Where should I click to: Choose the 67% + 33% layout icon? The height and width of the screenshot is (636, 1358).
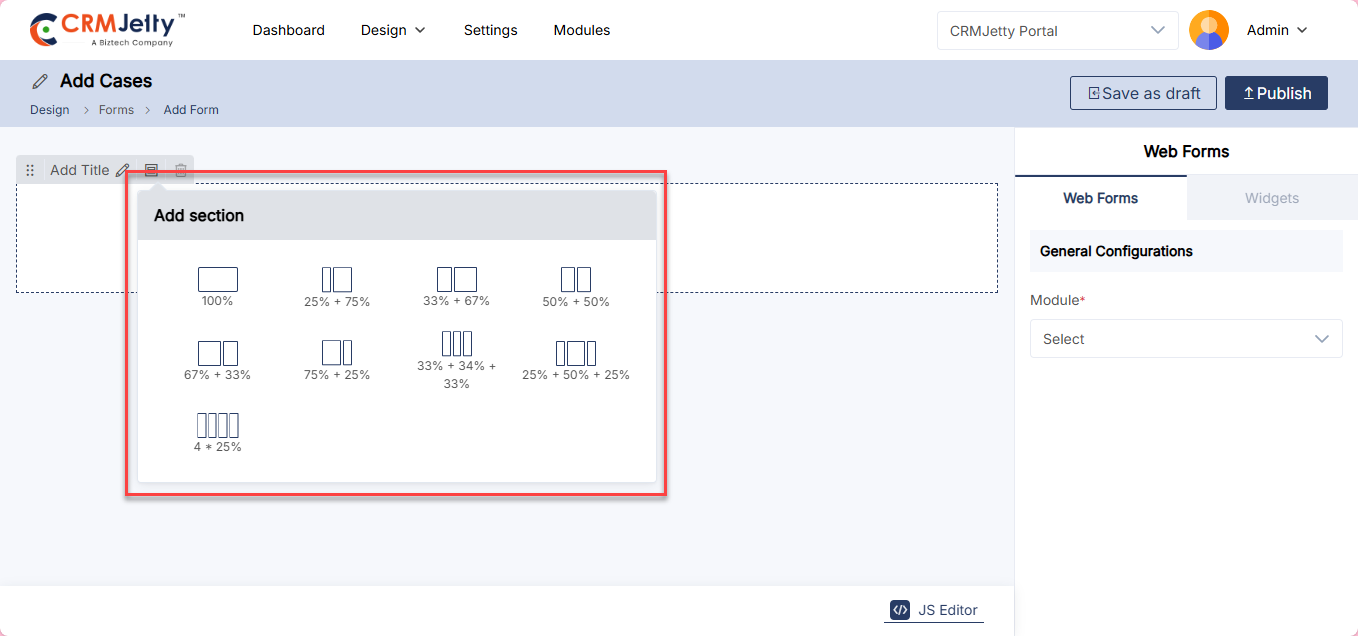pos(217,353)
